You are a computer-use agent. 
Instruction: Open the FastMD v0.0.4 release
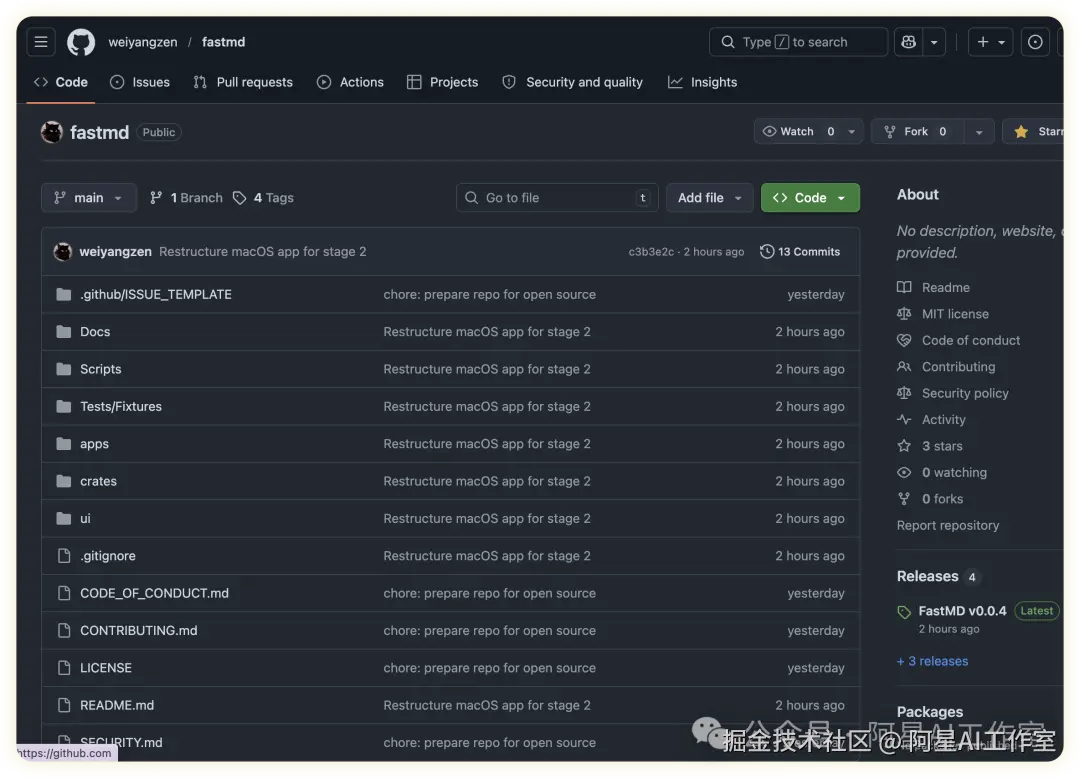click(x=962, y=611)
